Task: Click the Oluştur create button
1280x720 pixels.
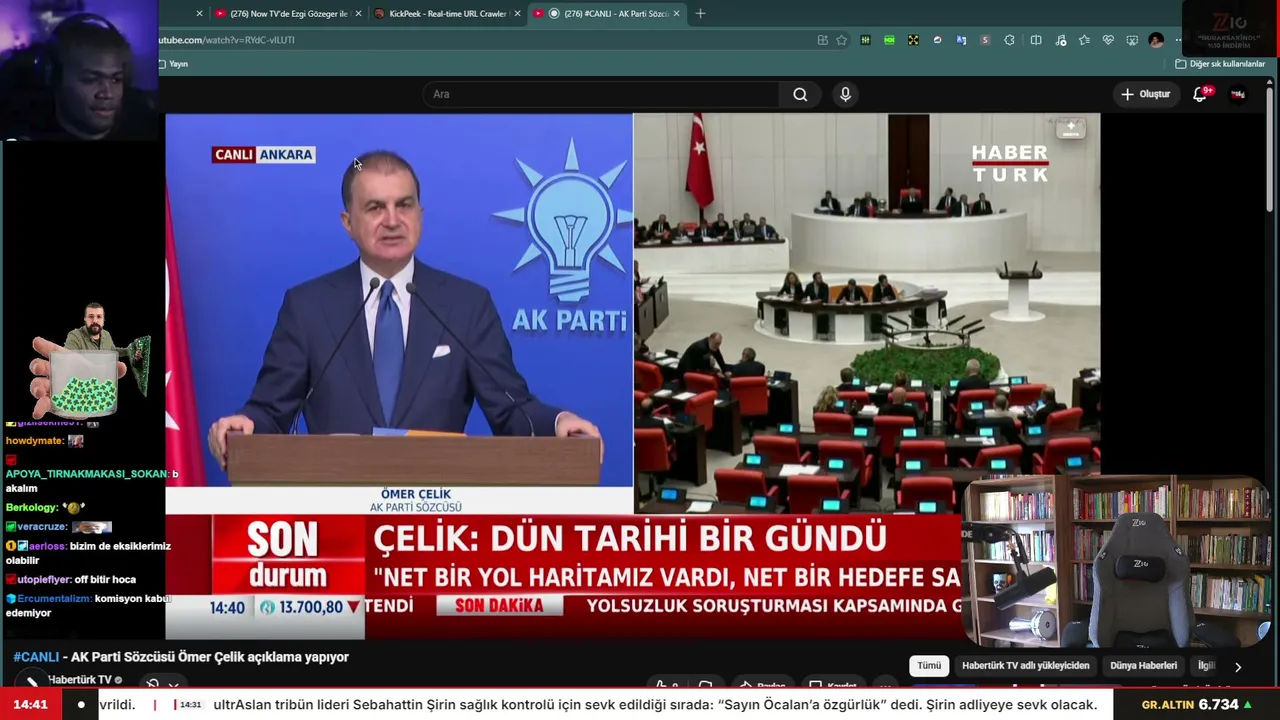Action: click(x=1145, y=94)
